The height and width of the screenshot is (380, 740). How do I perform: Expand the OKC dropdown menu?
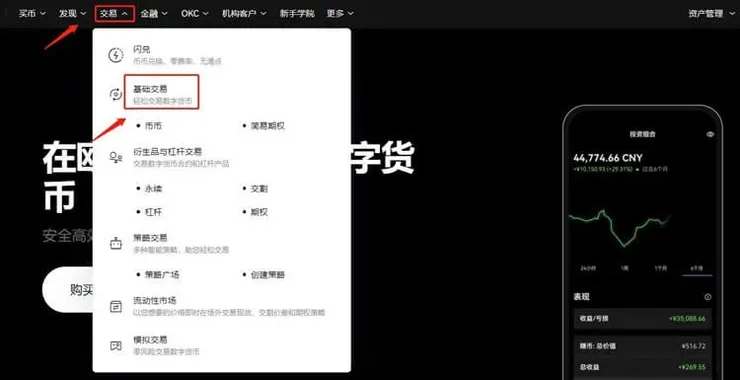[x=195, y=14]
